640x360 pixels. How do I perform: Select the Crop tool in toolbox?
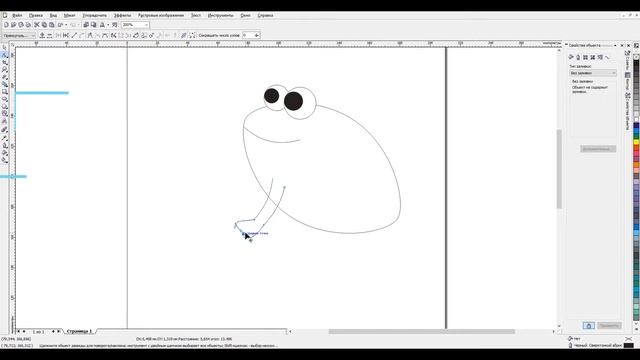pos(4,62)
